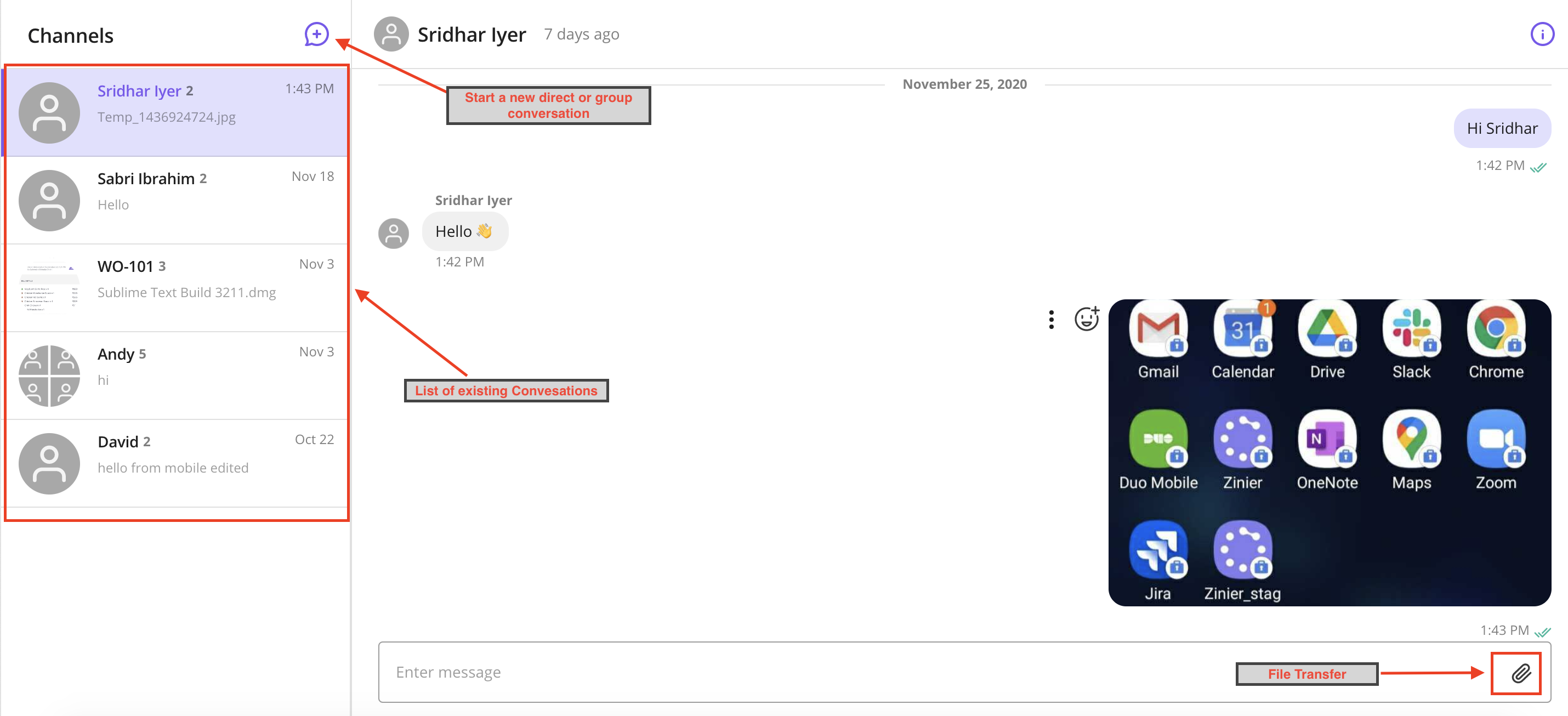Open Sridhar Iyer conversation in list
Screen dimensions: 1568x716
pyautogui.click(x=177, y=112)
